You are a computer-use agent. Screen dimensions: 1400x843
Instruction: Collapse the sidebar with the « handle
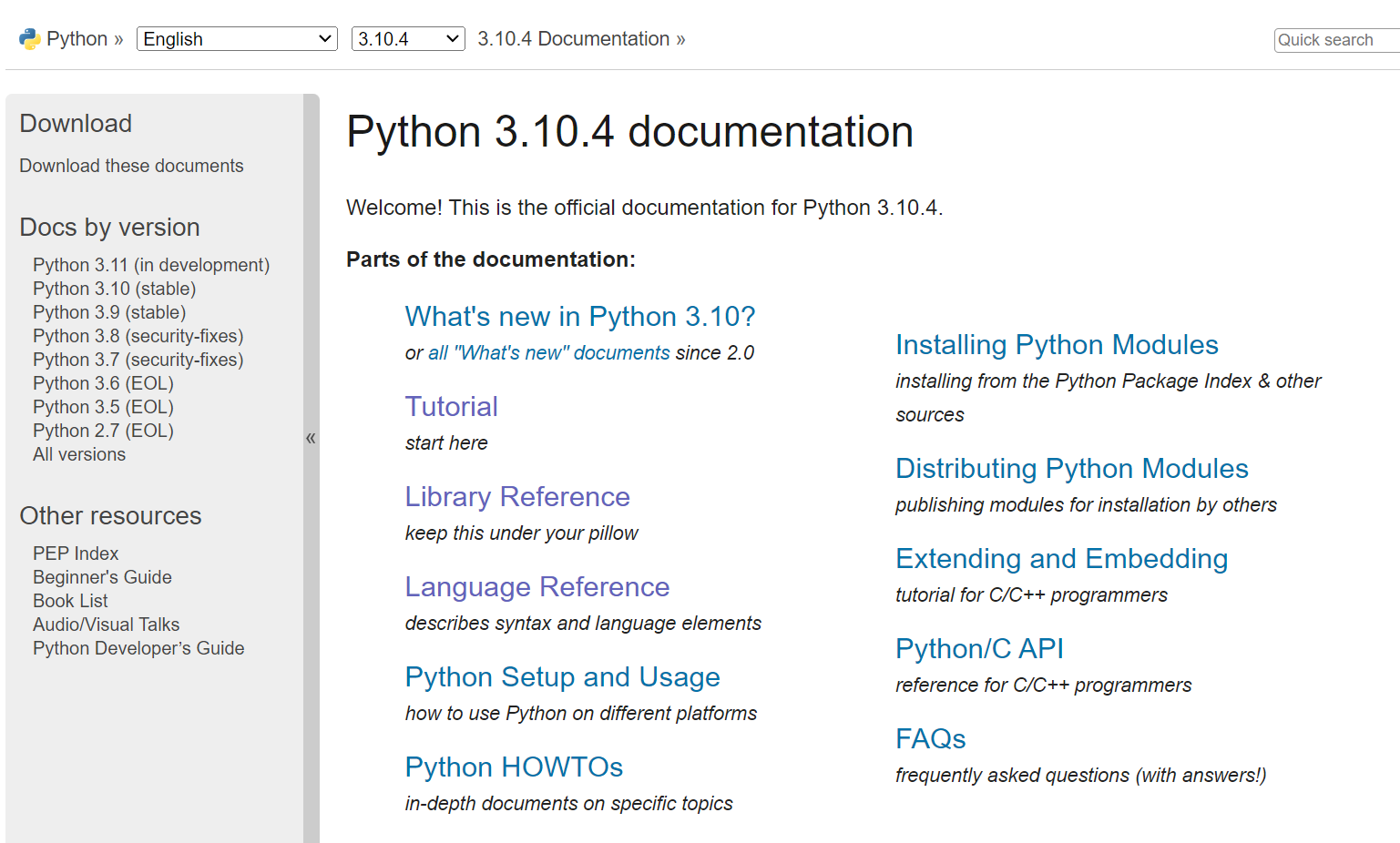click(311, 438)
